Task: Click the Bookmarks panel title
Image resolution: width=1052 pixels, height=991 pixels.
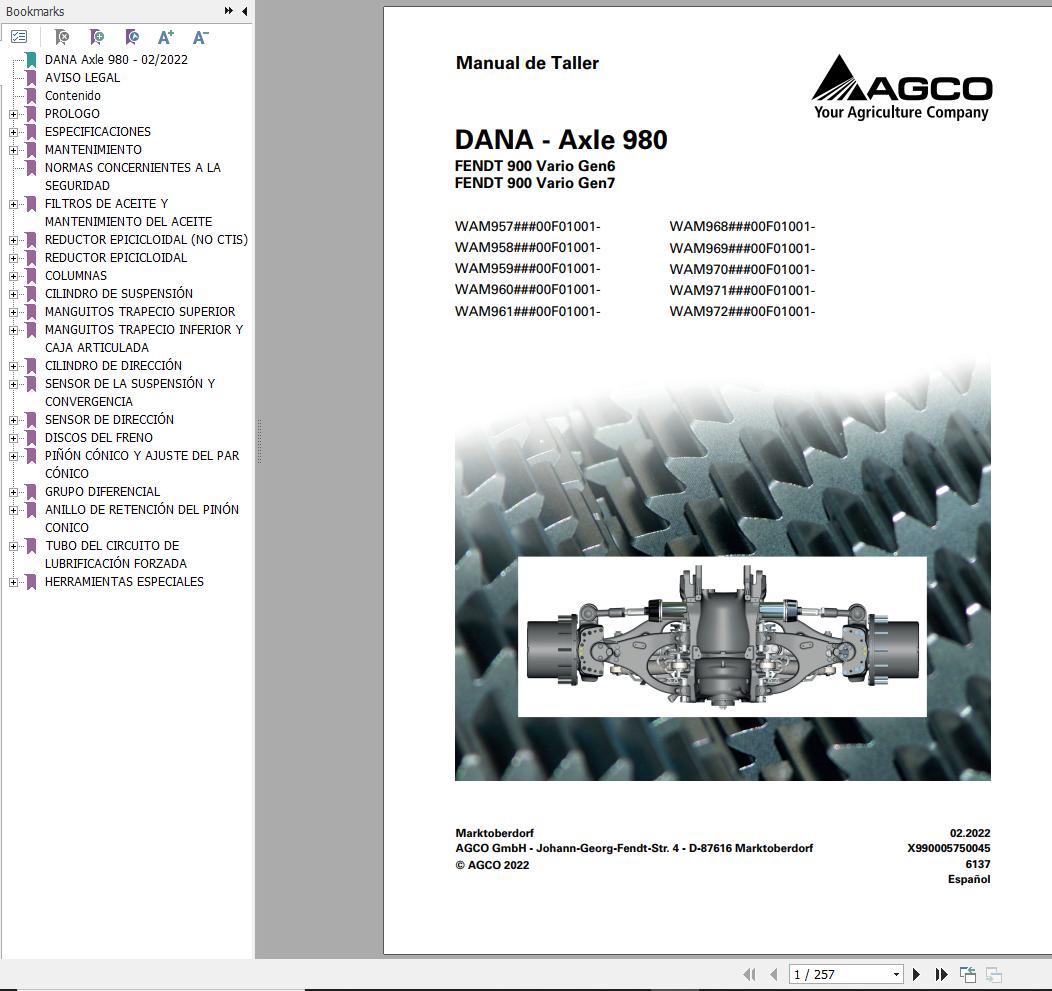Action: tap(35, 11)
